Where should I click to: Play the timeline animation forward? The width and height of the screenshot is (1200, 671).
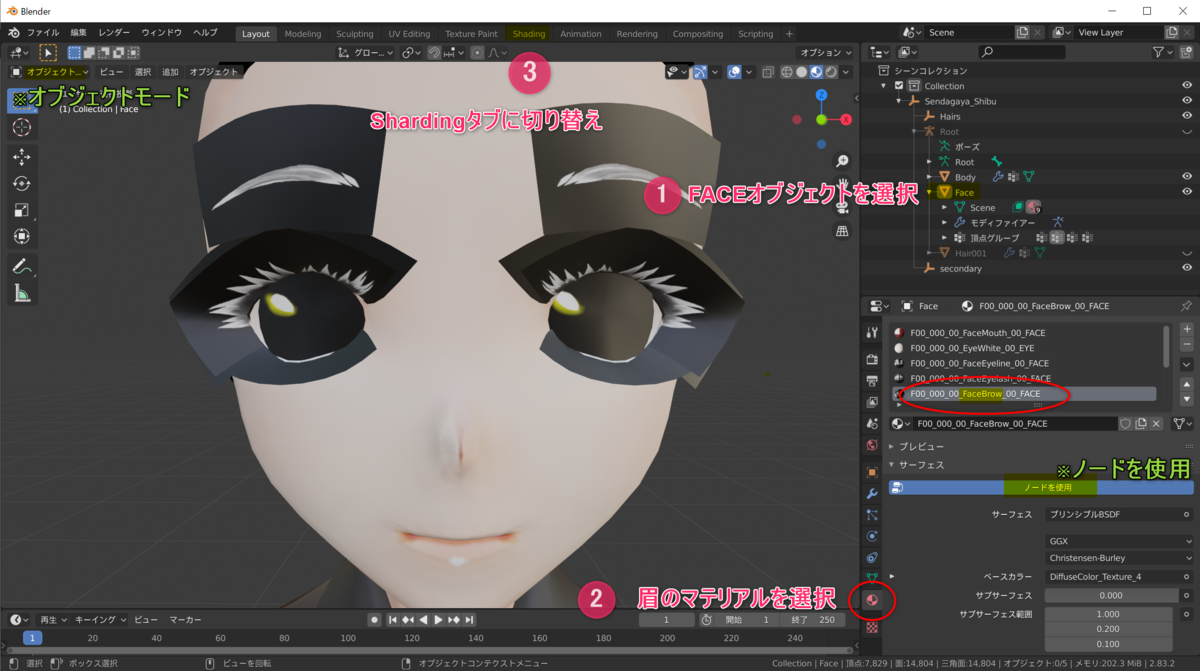[x=437, y=620]
